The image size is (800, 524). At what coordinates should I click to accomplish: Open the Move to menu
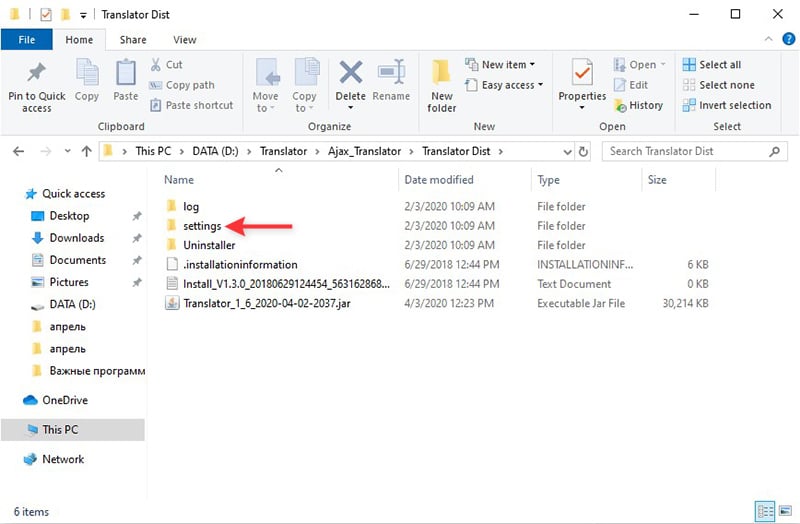pos(265,86)
